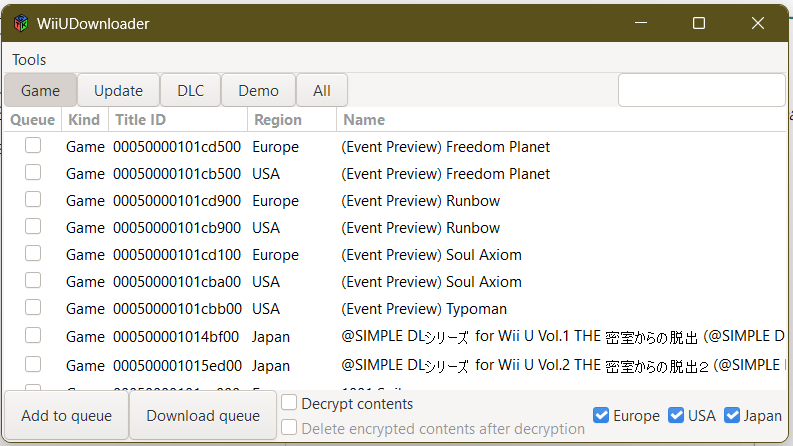The width and height of the screenshot is (793, 446).
Task: Click the Download queue button
Action: coord(203,415)
